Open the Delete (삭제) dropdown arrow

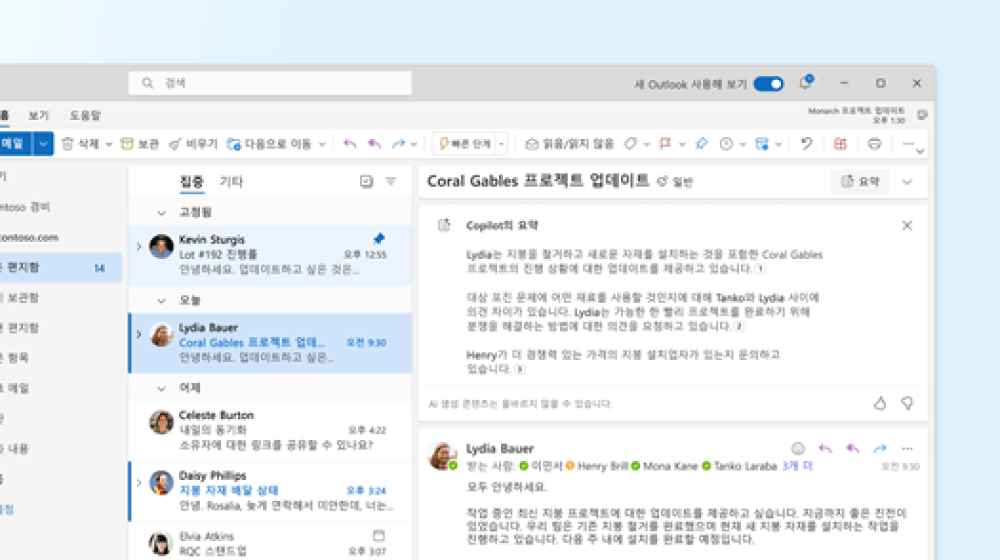108,144
